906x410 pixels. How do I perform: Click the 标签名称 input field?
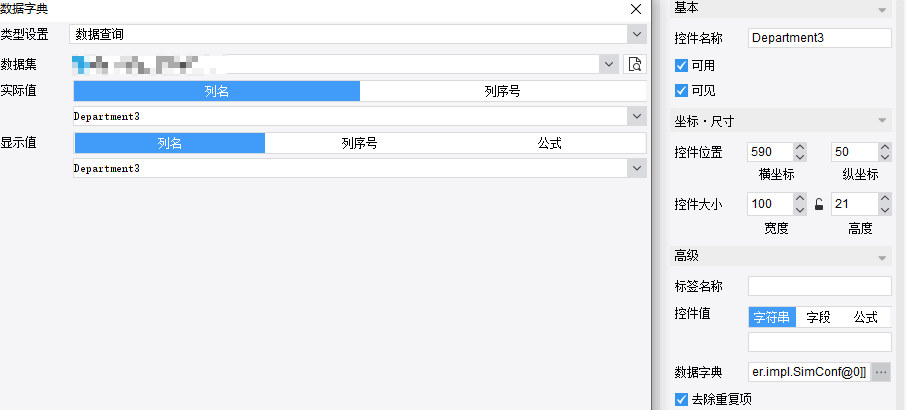(819, 286)
